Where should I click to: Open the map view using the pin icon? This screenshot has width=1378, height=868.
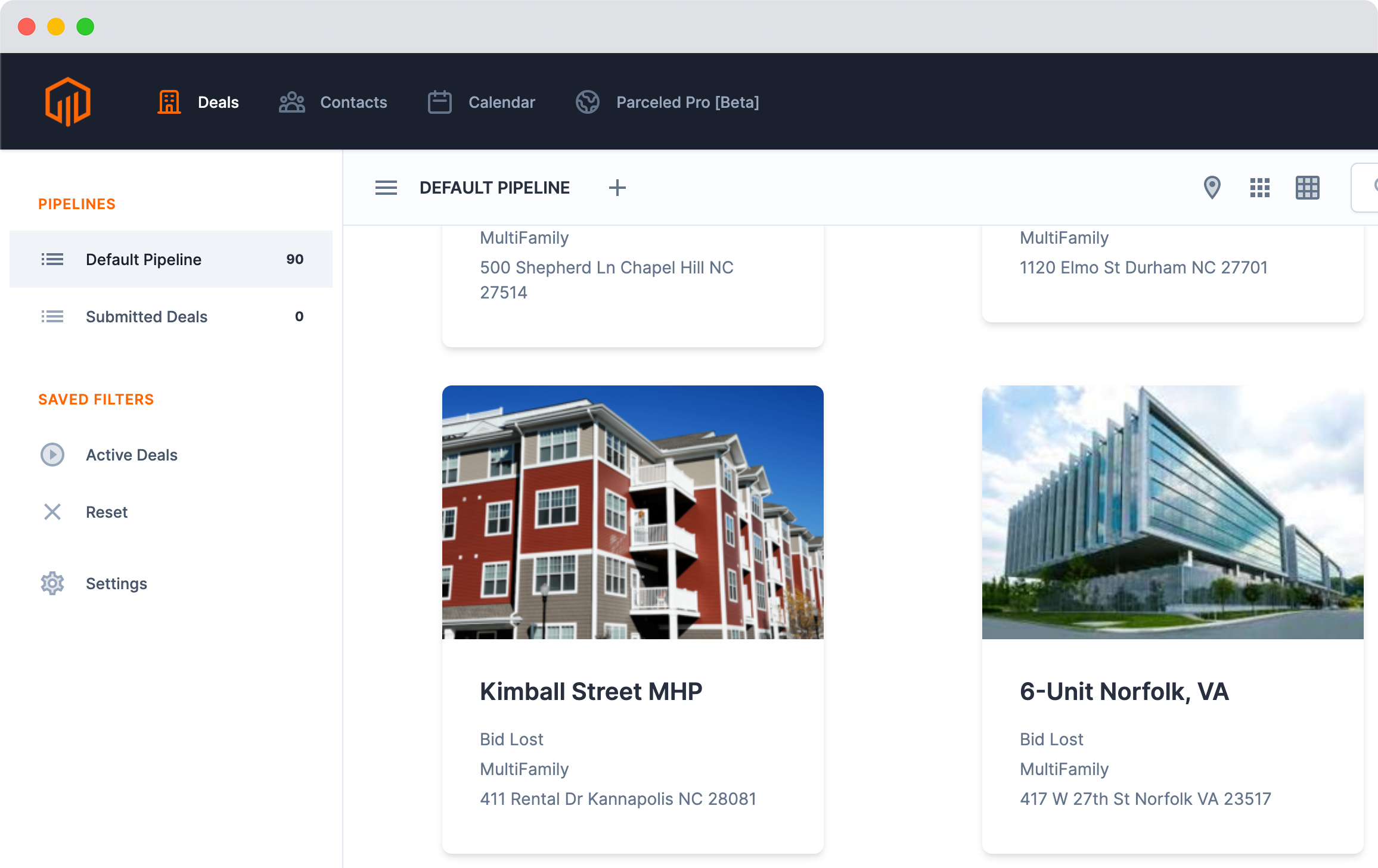[1212, 187]
